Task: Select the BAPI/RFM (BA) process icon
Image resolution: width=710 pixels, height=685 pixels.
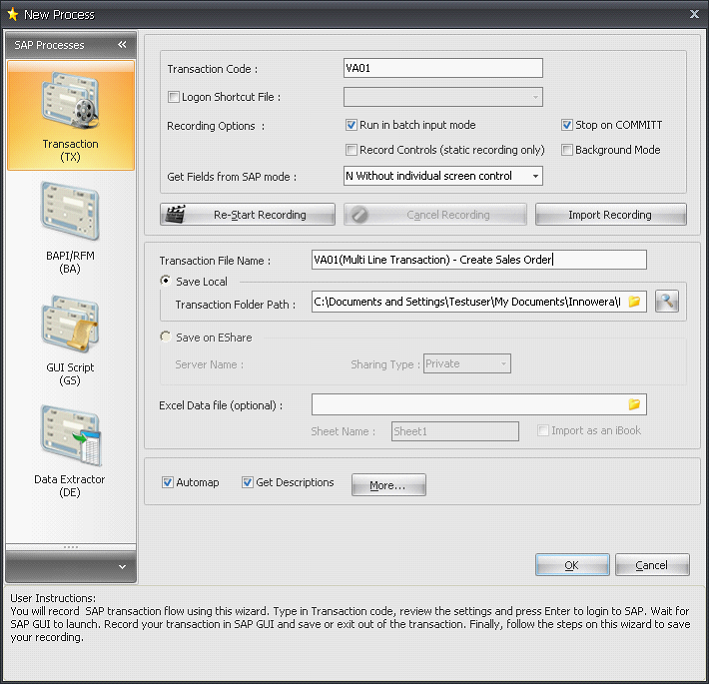Action: click(x=70, y=225)
